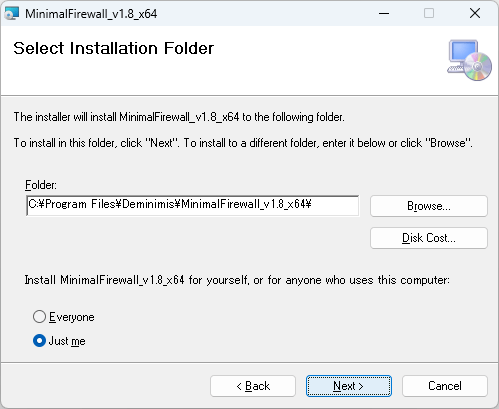Click the sentence starting 'The installer will install'

pos(179,117)
